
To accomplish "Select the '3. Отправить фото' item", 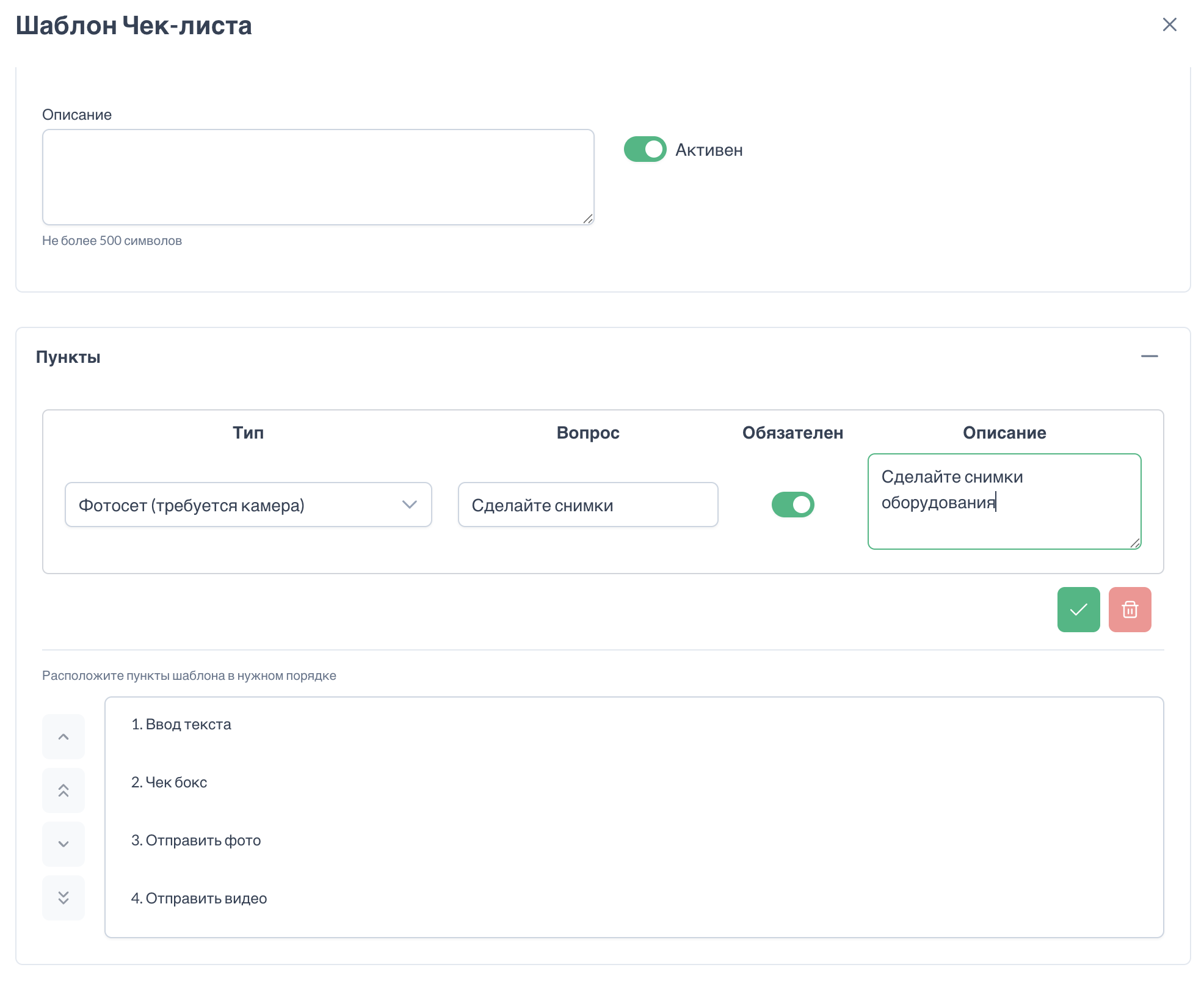I will (196, 841).
